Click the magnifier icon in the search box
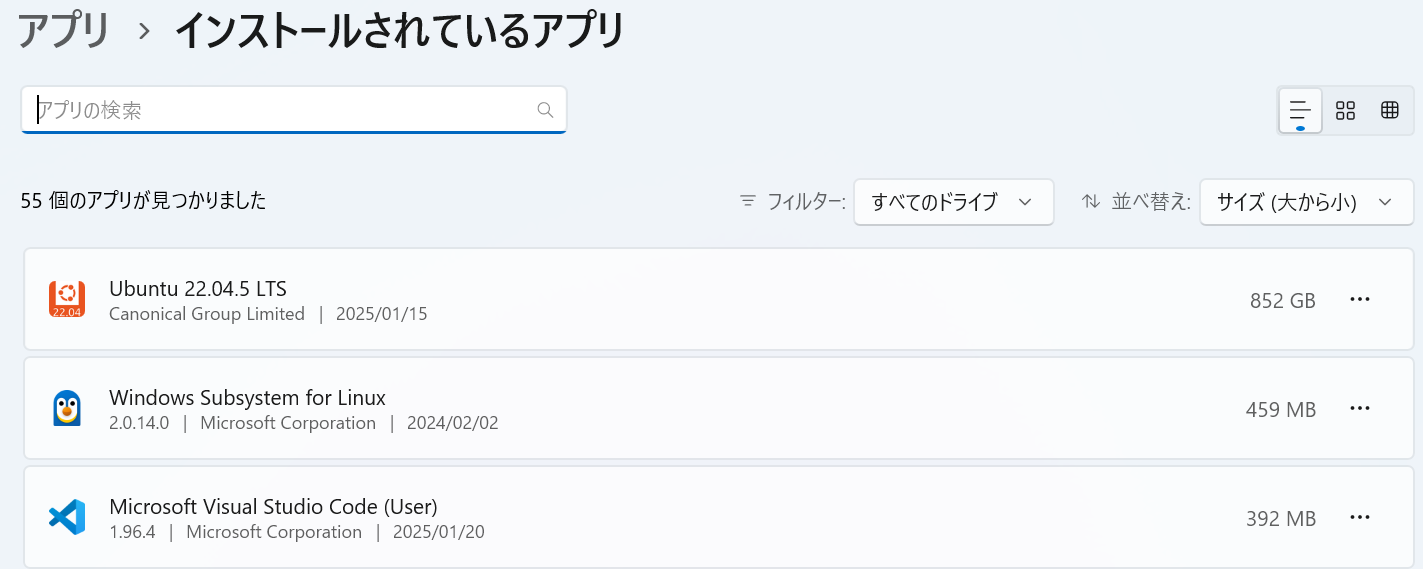 [545, 110]
